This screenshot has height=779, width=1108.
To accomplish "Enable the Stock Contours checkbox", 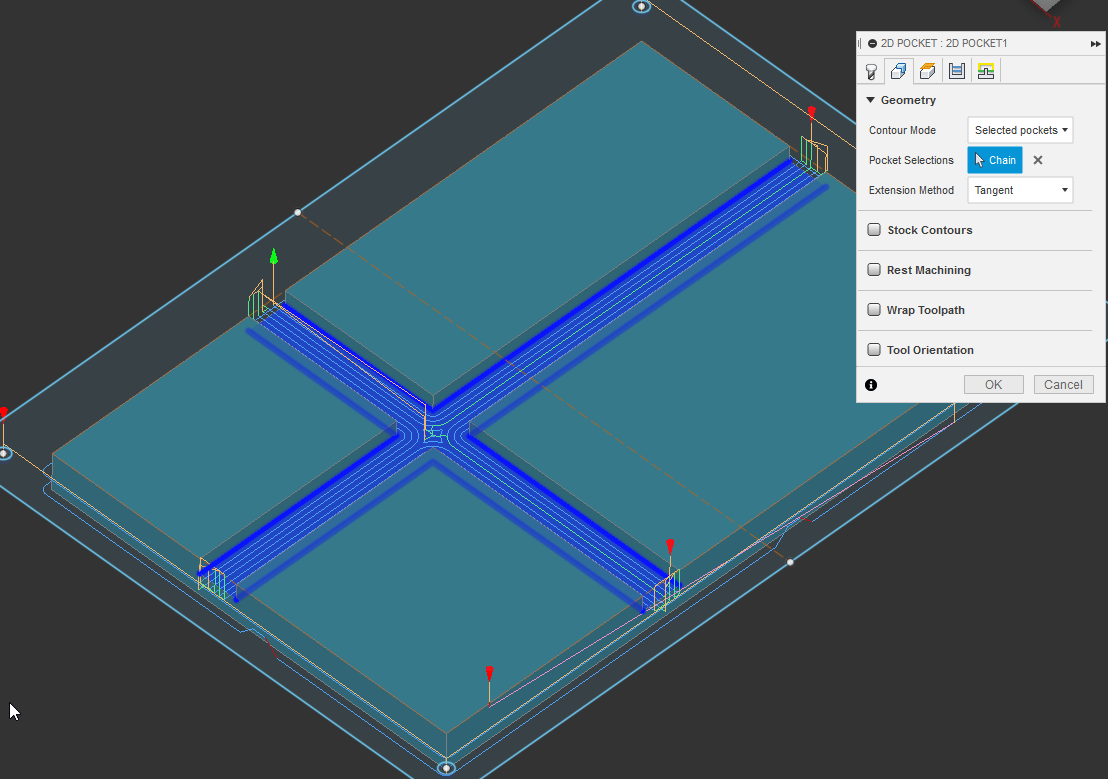I will tap(874, 229).
